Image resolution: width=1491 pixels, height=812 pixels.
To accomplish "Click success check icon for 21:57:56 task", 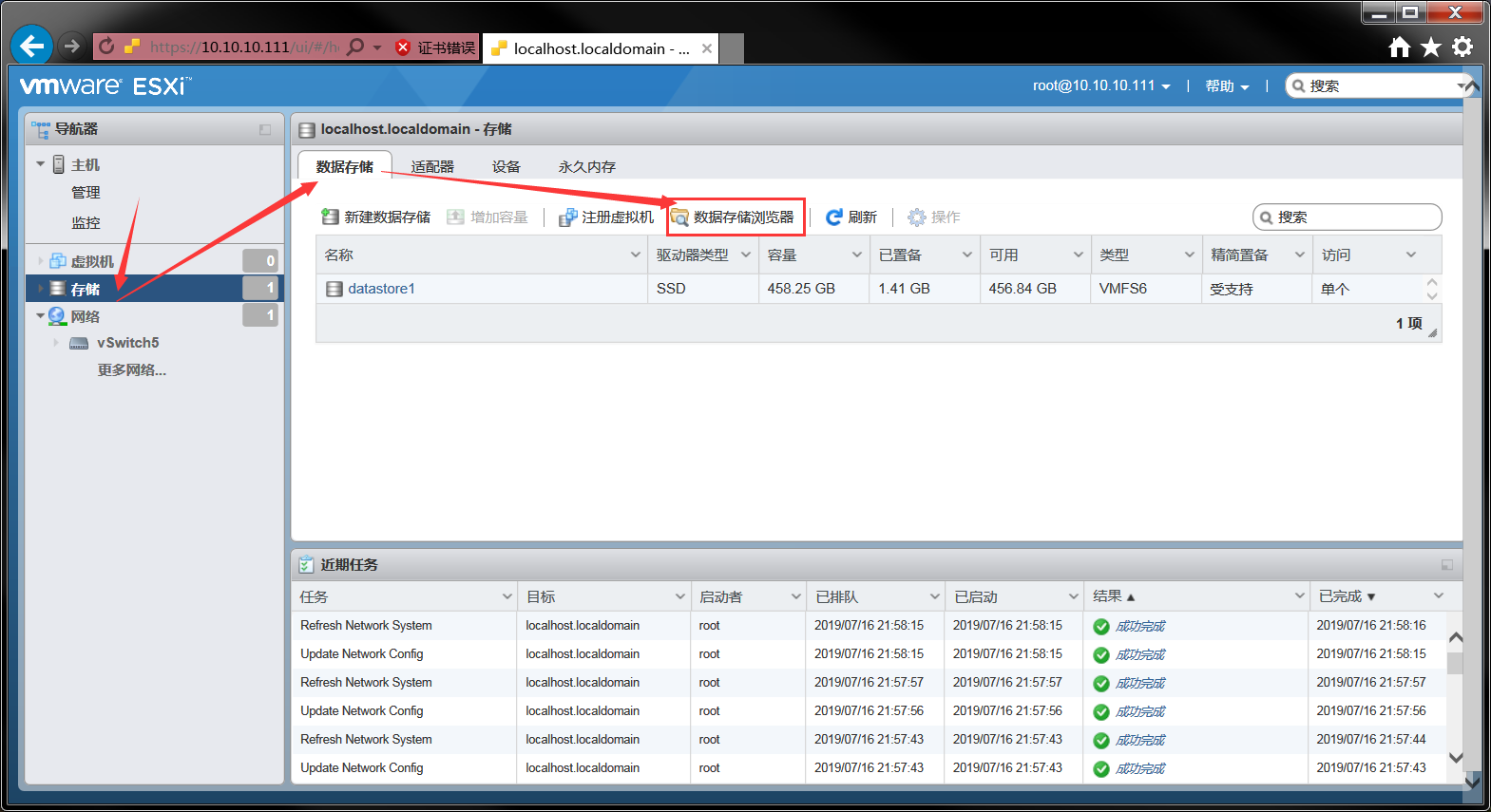I will pos(1101,712).
